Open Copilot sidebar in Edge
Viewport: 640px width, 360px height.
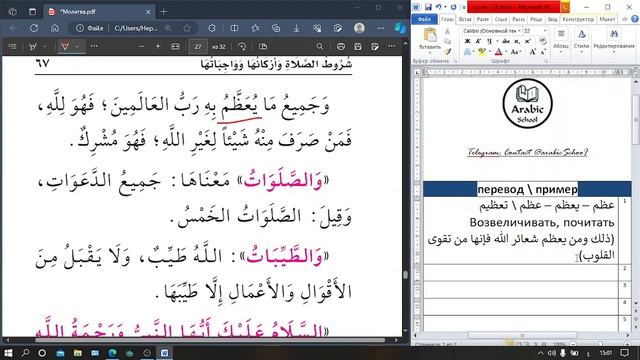click(x=400, y=28)
